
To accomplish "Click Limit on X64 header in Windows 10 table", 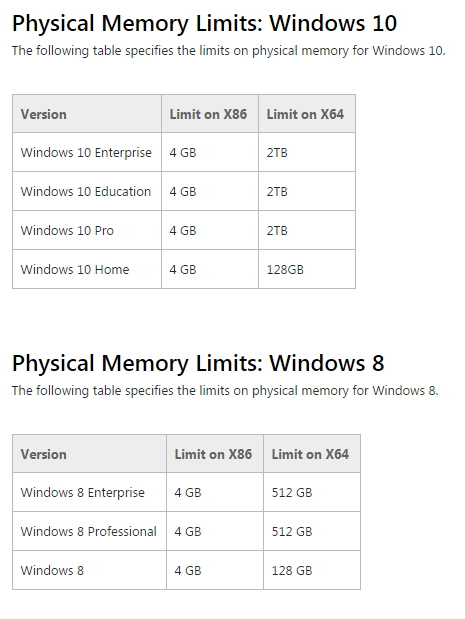I will click(x=307, y=114).
